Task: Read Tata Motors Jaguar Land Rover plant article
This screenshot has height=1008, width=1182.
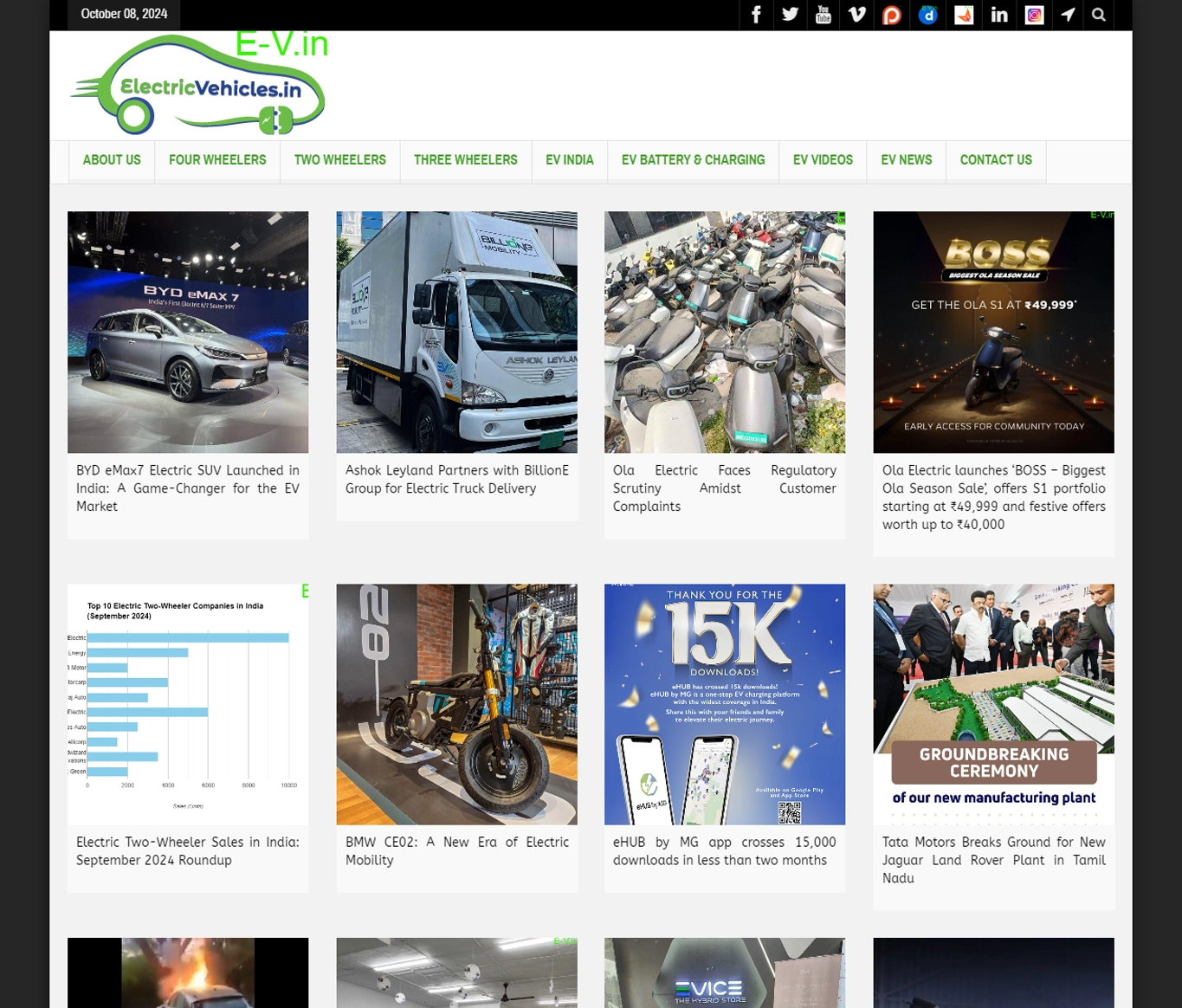Action: pos(993,860)
